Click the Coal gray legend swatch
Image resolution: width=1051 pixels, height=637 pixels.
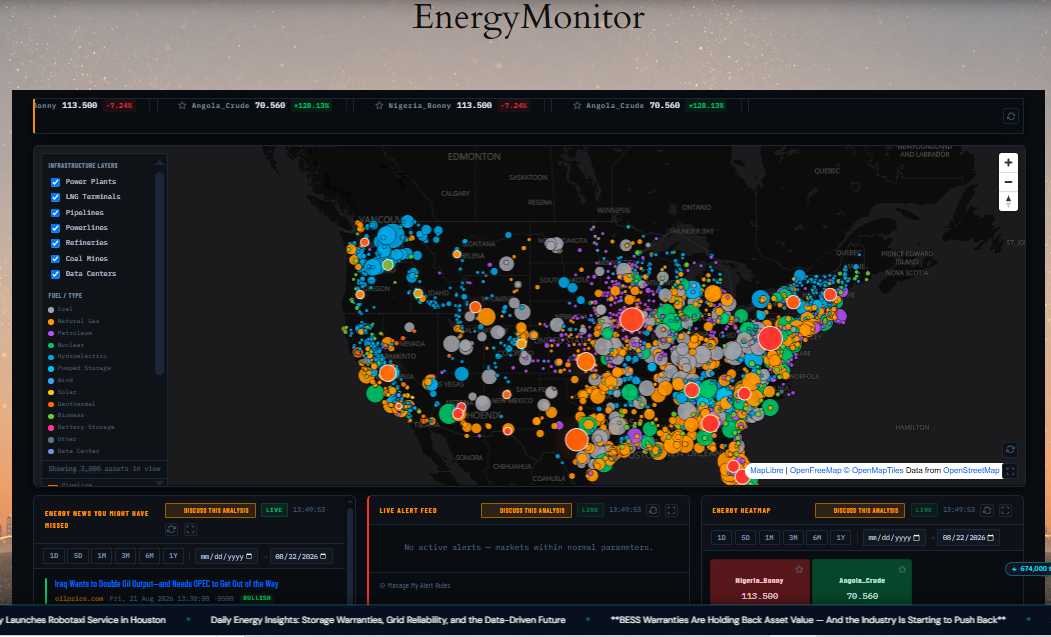point(51,310)
